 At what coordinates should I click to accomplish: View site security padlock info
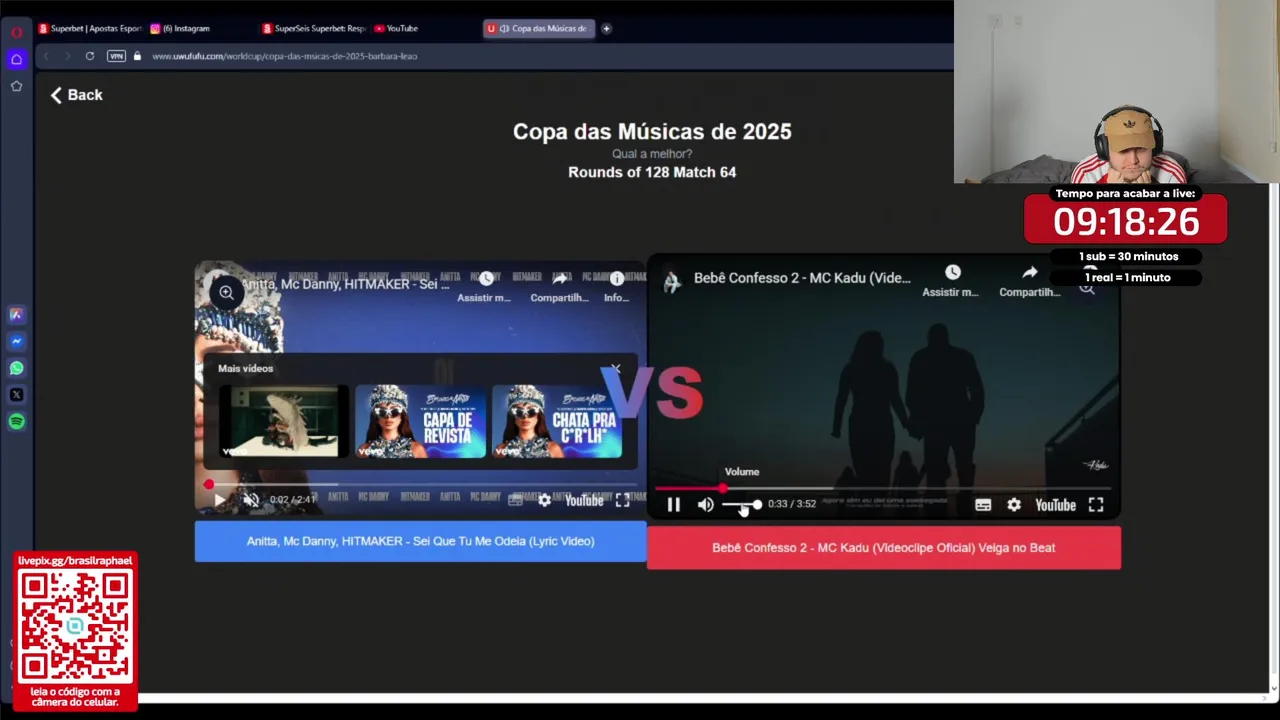click(x=137, y=56)
